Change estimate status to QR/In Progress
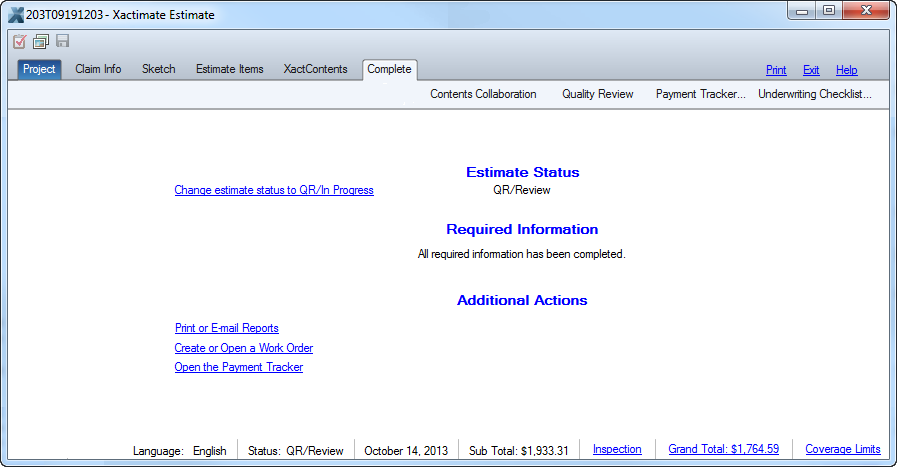The width and height of the screenshot is (897, 467). (274, 190)
